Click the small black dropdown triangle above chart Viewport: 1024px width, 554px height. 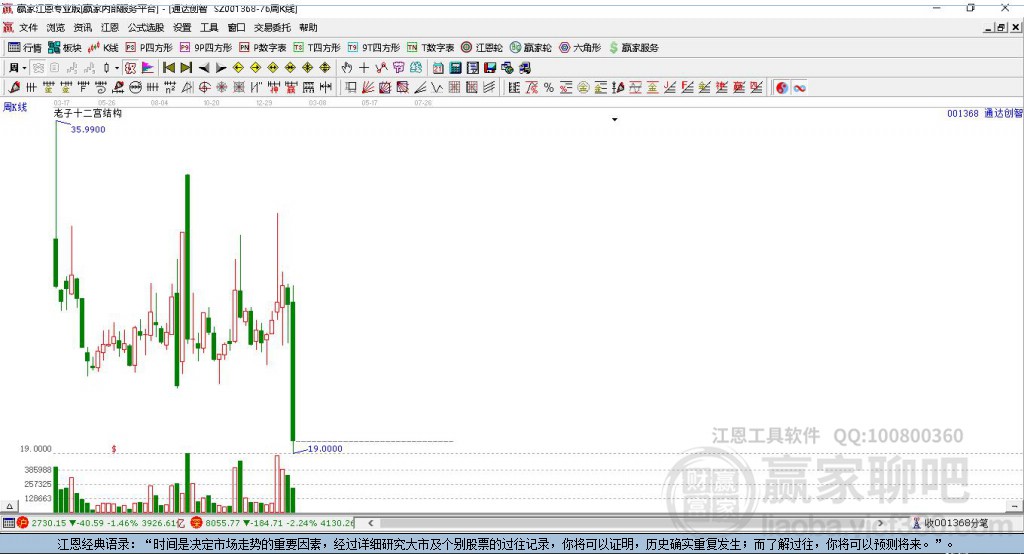coord(615,120)
